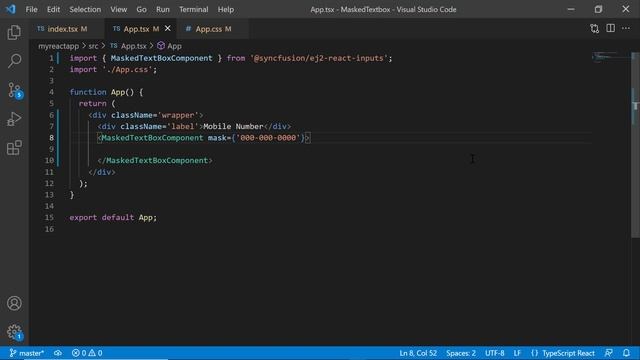Split the editor to the right
The height and width of the screenshot is (360, 640).
coord(610,29)
